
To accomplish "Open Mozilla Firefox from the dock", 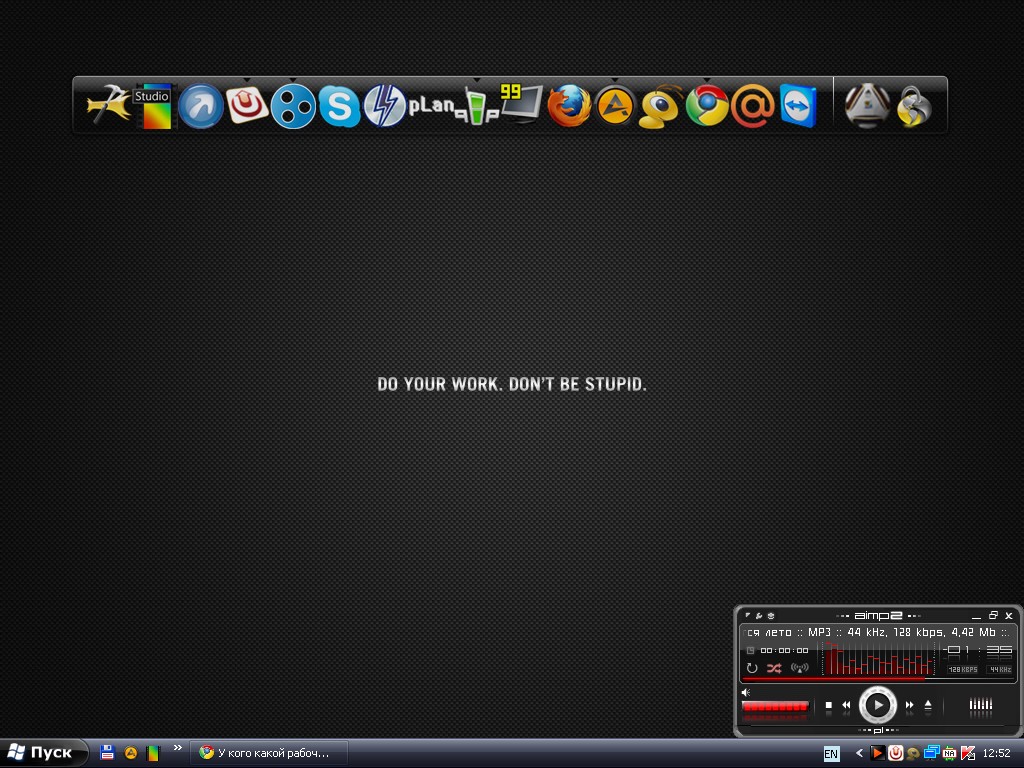I will pos(569,106).
